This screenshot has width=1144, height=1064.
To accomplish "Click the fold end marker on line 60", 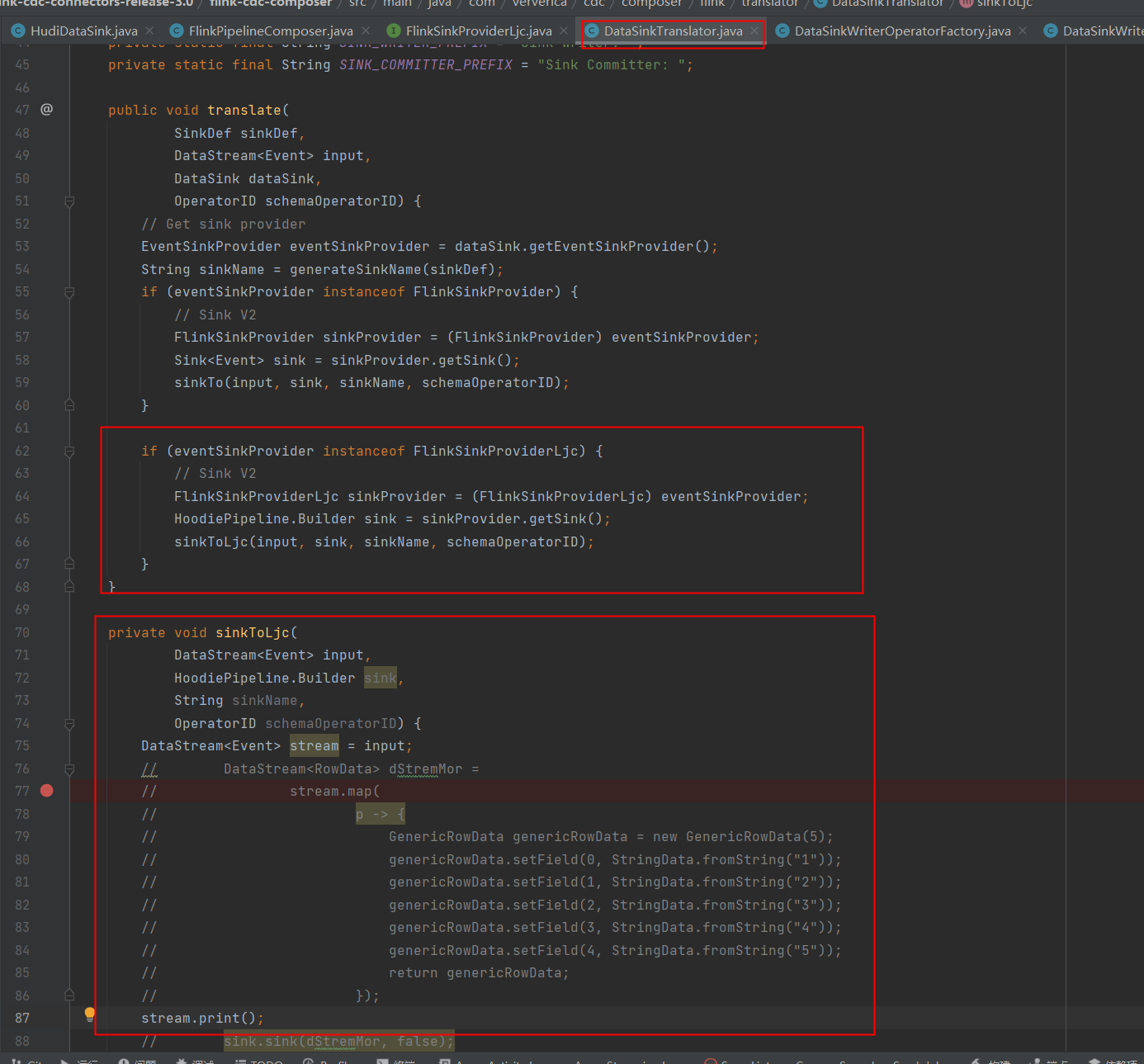I will coord(69,405).
